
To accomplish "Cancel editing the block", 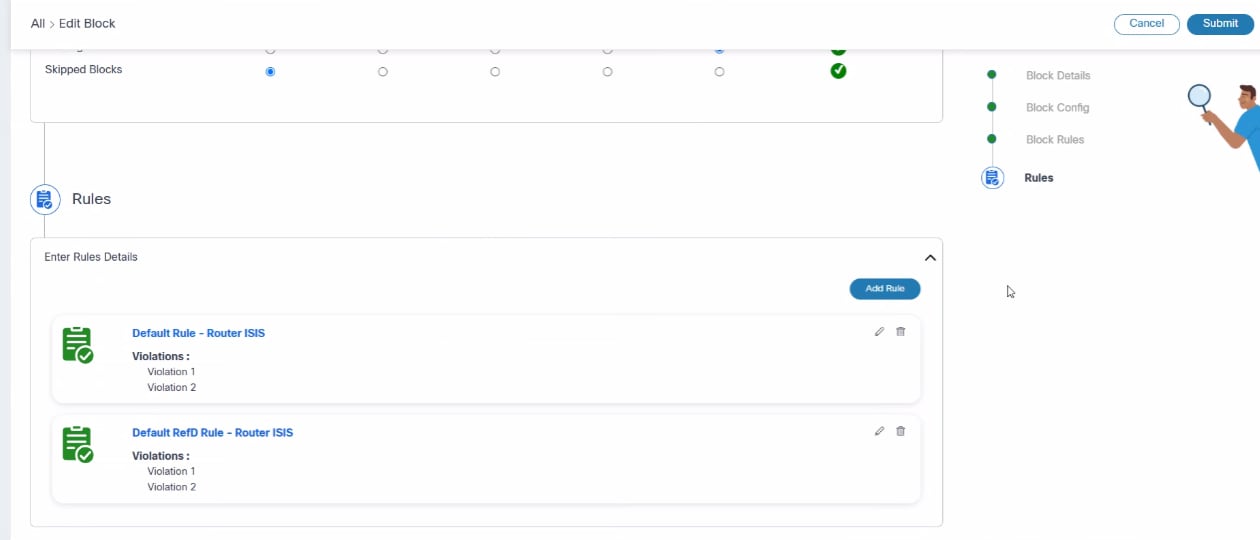I will (x=1146, y=24).
